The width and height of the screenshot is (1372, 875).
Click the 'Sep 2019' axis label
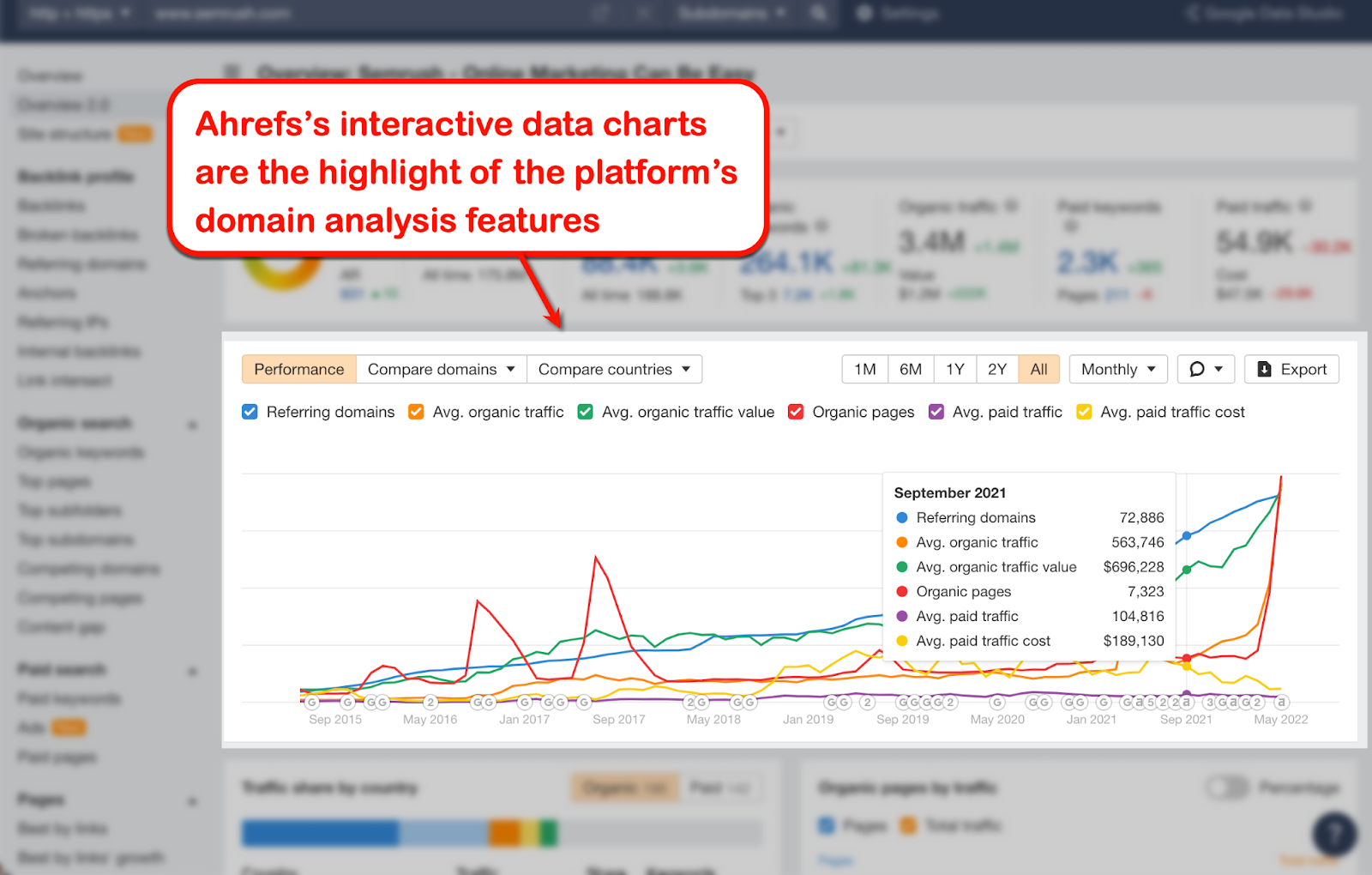click(903, 720)
